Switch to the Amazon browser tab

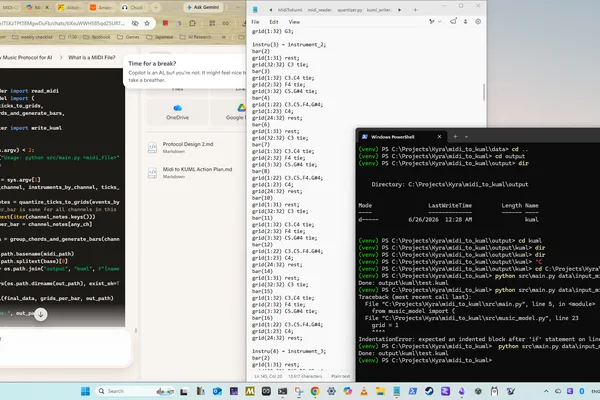pos(101,7)
